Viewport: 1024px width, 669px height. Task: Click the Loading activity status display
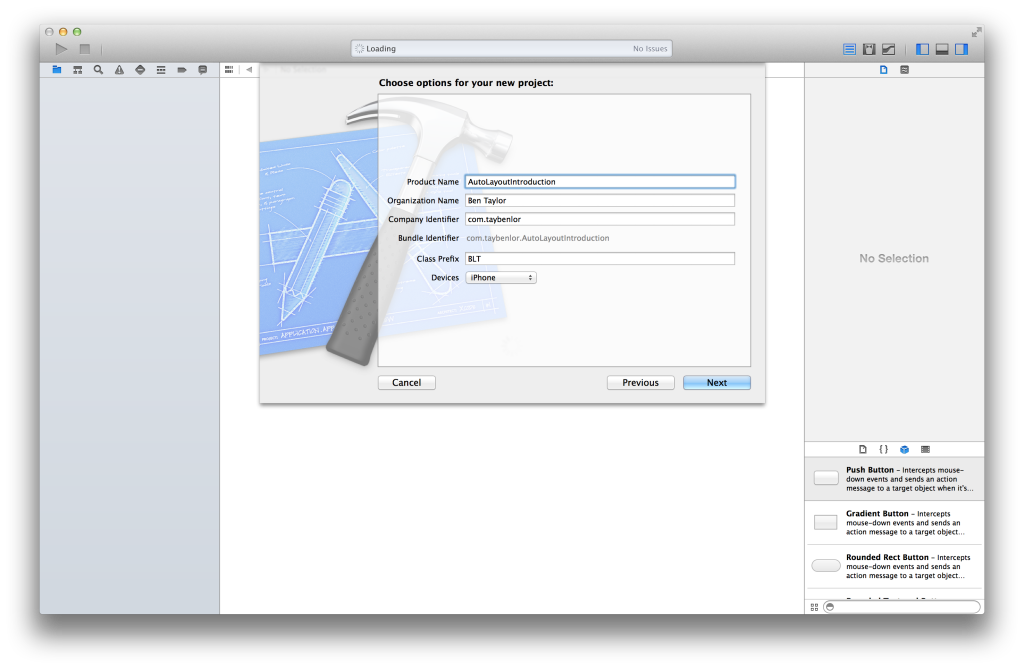click(x=511, y=49)
